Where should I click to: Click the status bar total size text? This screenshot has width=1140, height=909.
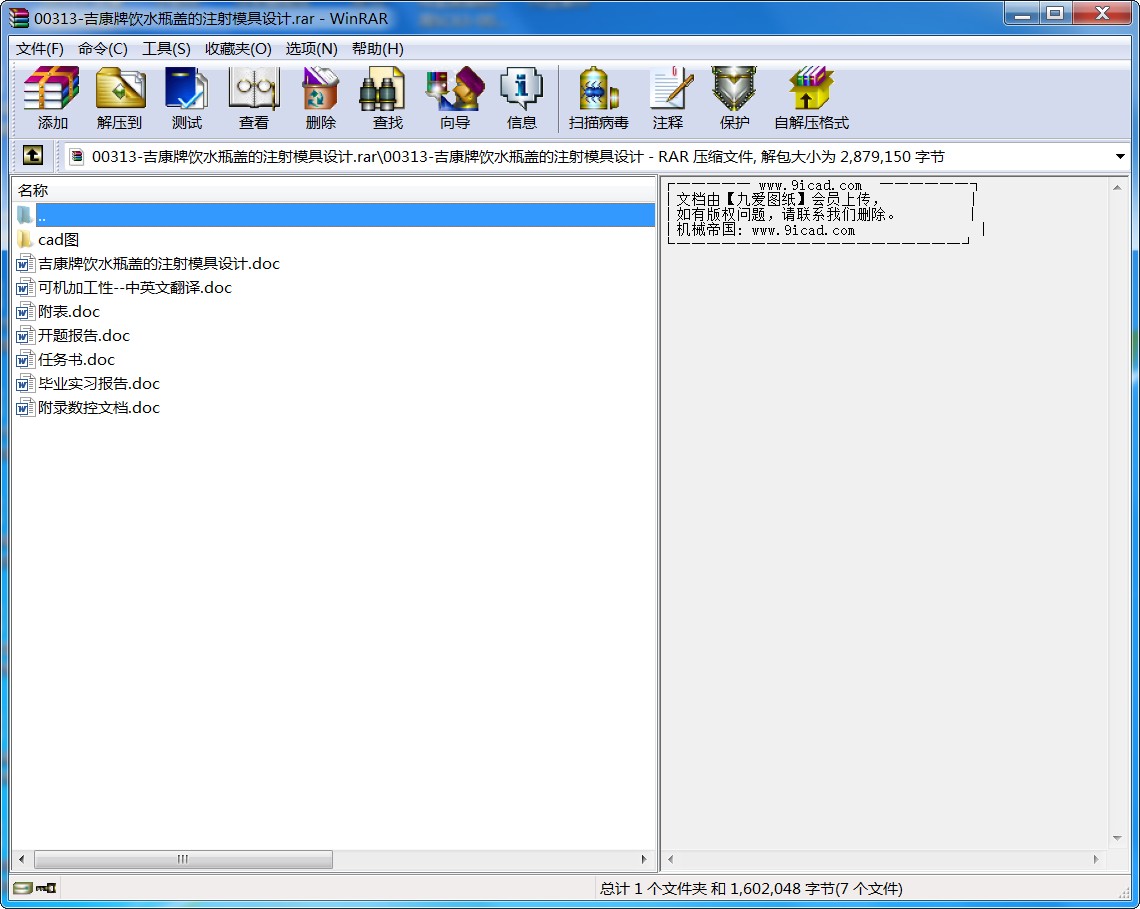point(751,888)
